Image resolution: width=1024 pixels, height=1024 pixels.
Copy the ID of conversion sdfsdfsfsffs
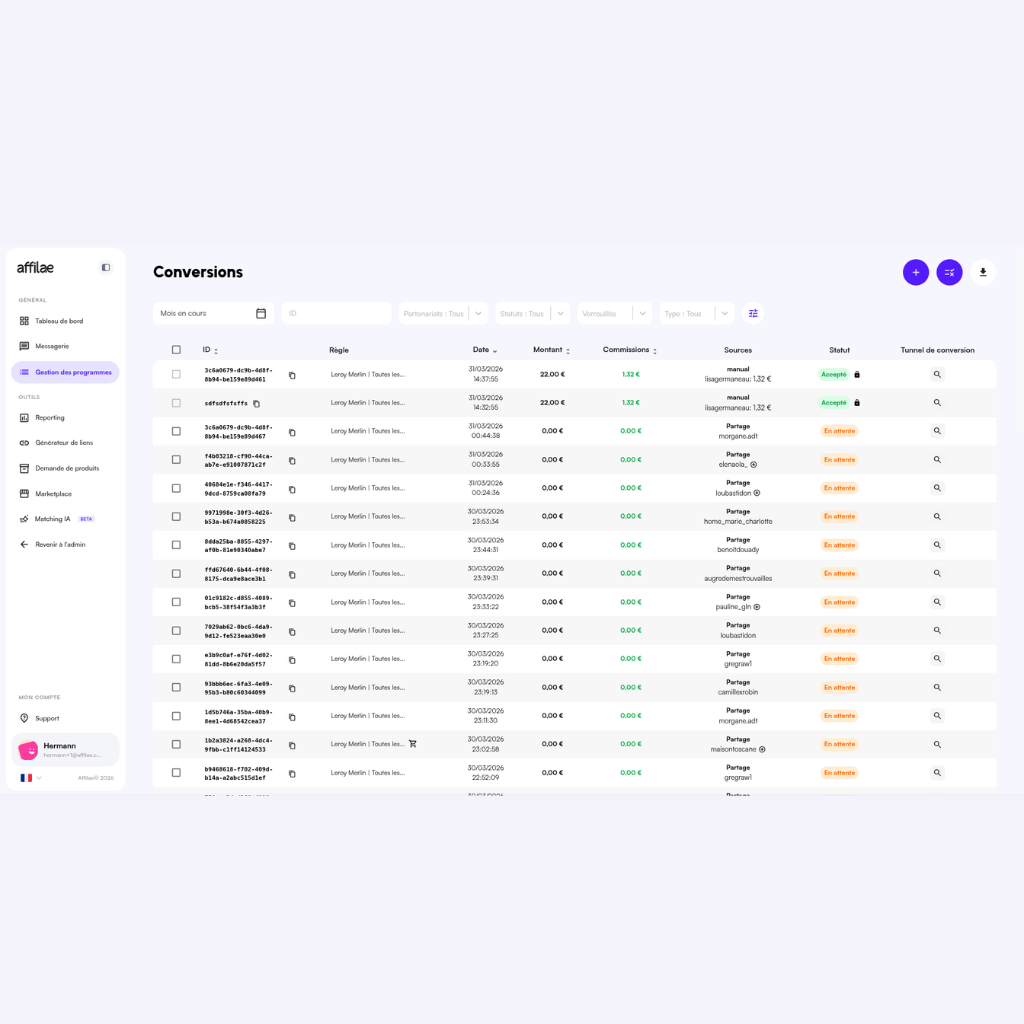click(256, 403)
